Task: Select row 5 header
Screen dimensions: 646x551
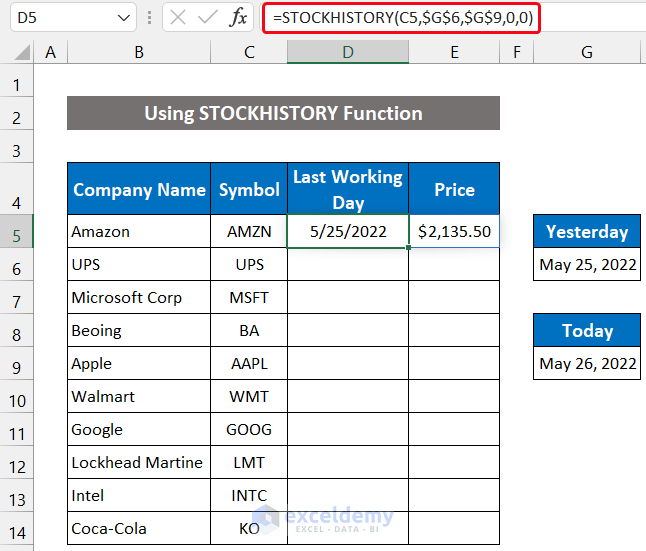Action: click(x=17, y=231)
